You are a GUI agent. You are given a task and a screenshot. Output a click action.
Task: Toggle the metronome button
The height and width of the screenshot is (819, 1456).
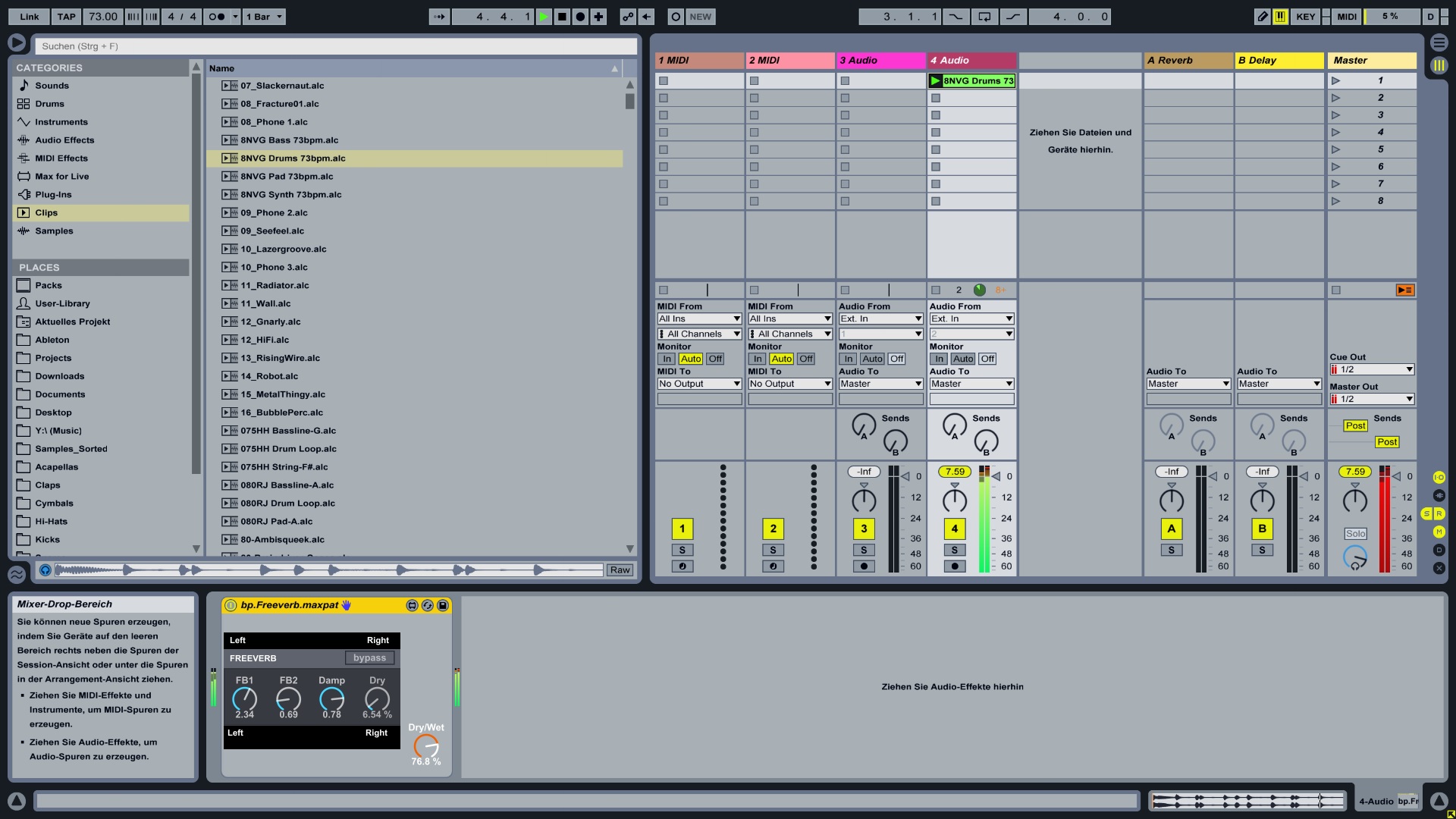pos(216,17)
